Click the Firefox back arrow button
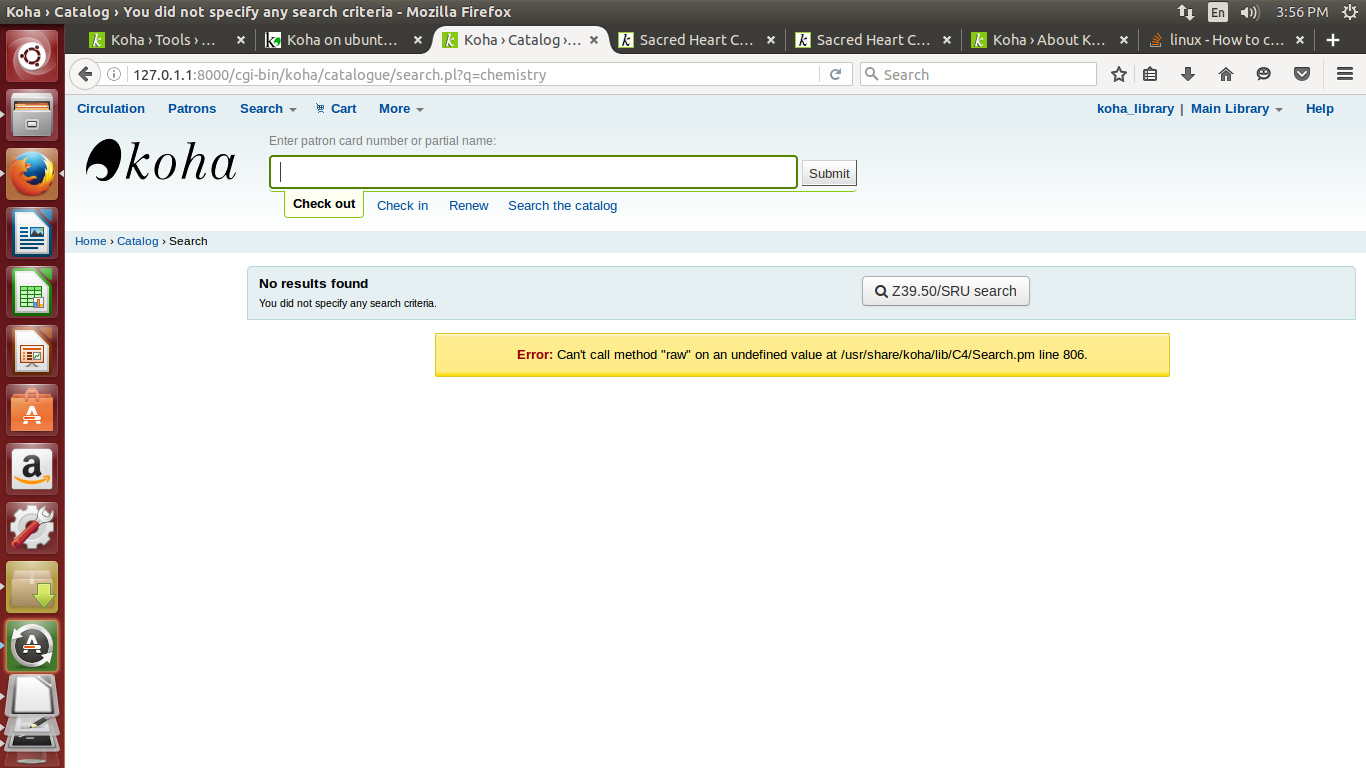Image resolution: width=1366 pixels, height=768 pixels. (85, 74)
